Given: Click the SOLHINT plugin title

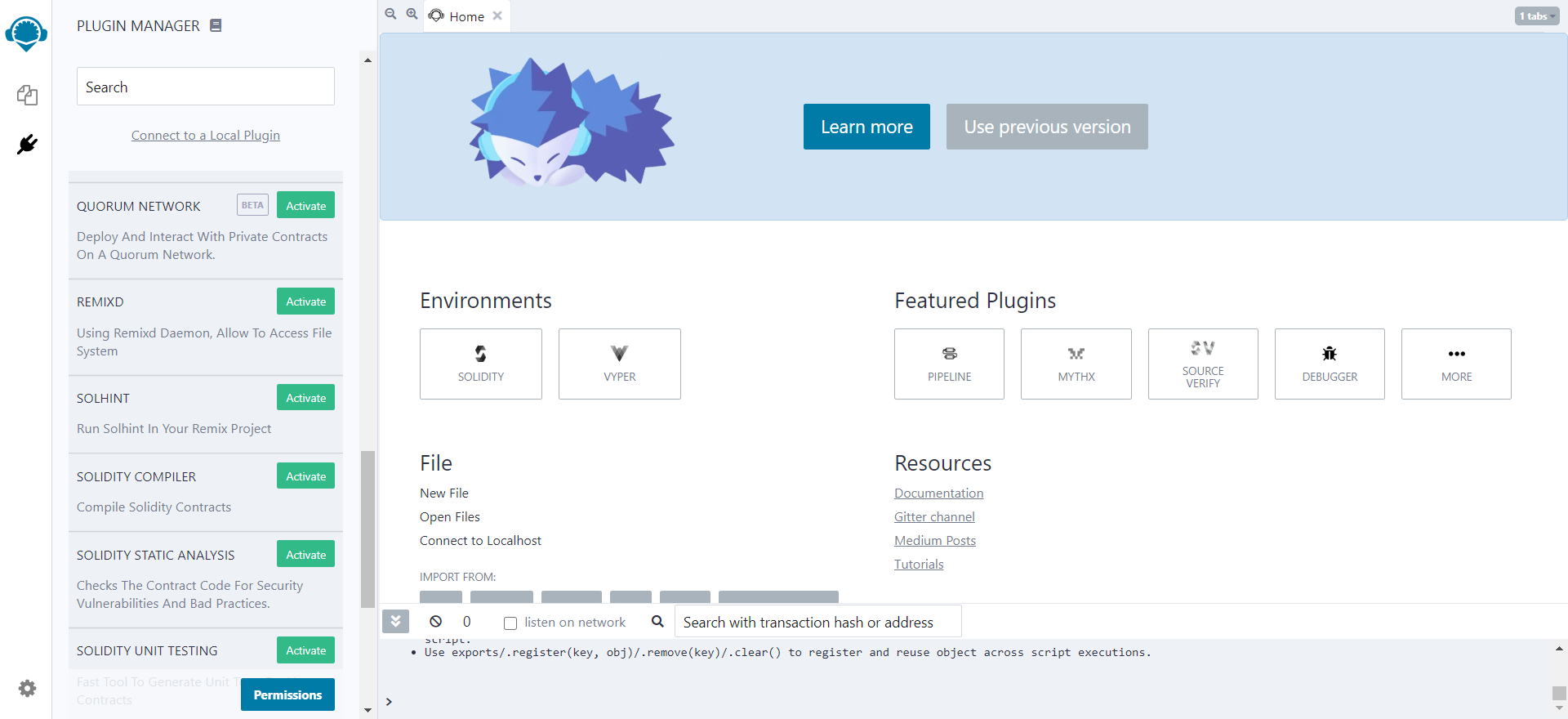Looking at the screenshot, I should click(x=103, y=398).
